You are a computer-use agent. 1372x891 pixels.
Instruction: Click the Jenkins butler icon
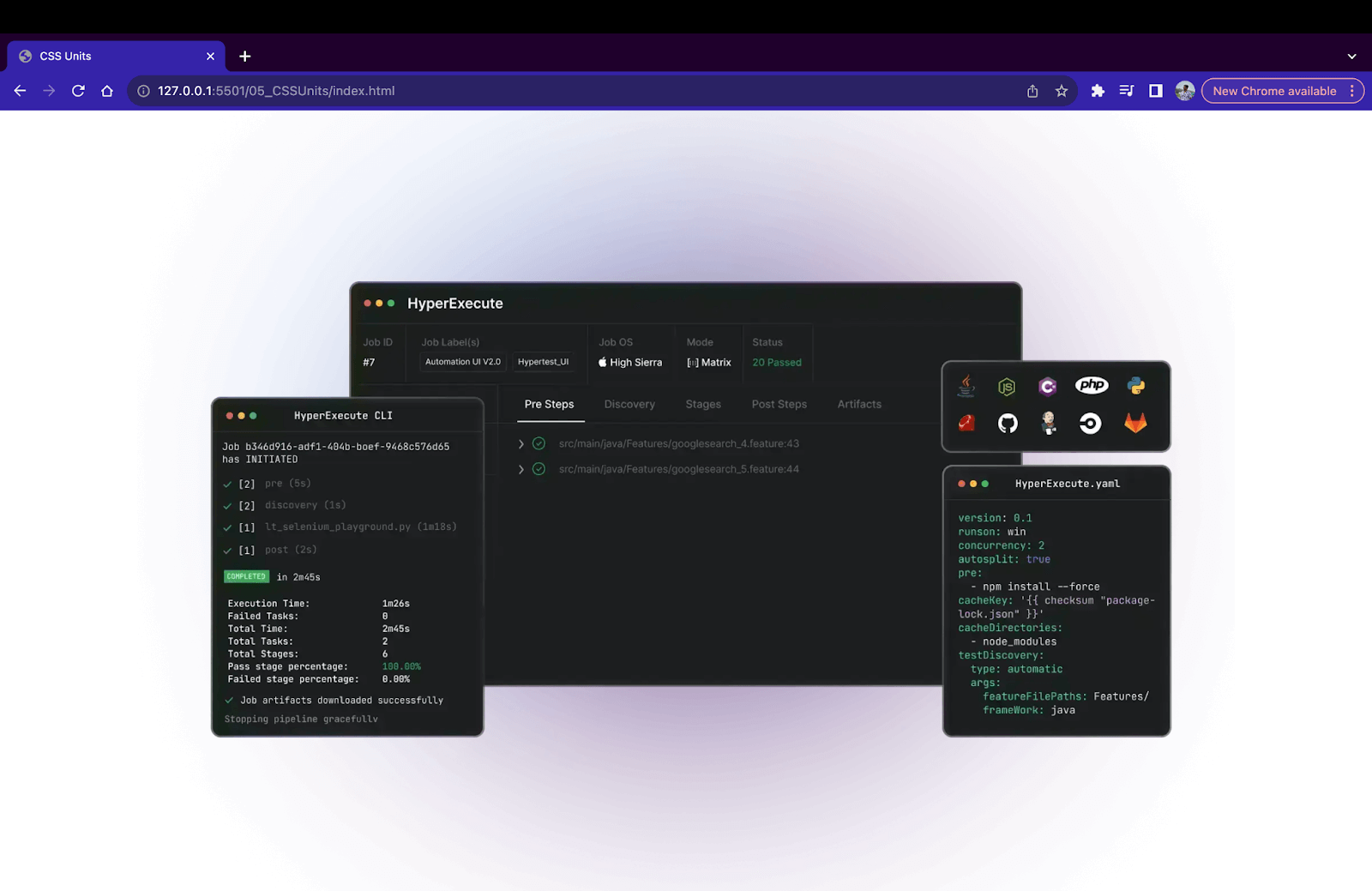tap(1048, 423)
